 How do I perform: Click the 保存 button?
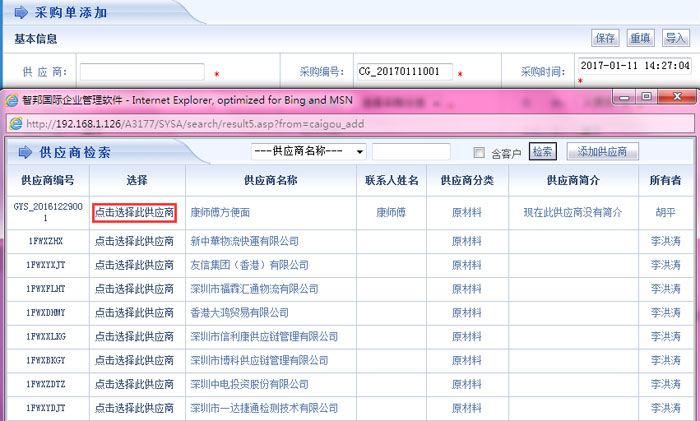tap(606, 38)
